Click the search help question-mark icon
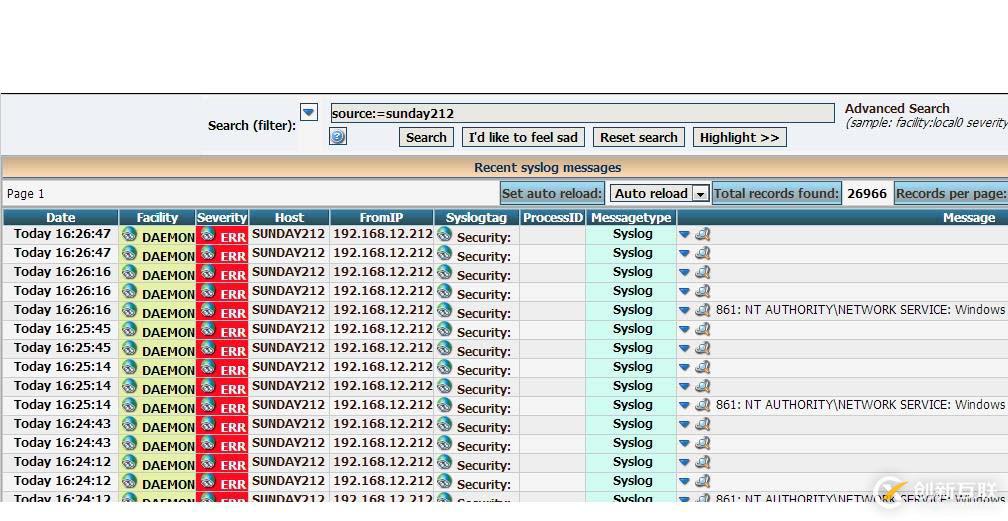This screenshot has width=1008, height=521. coord(338,136)
